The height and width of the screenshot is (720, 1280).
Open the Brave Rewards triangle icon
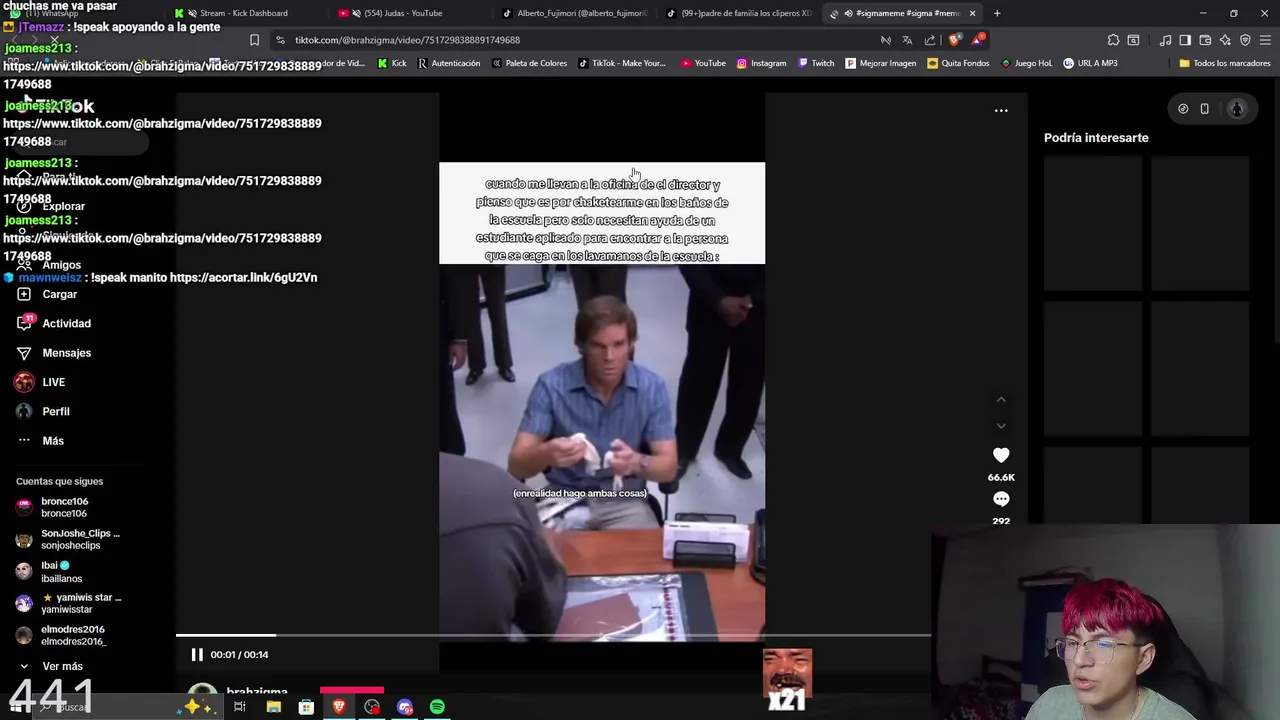977,40
